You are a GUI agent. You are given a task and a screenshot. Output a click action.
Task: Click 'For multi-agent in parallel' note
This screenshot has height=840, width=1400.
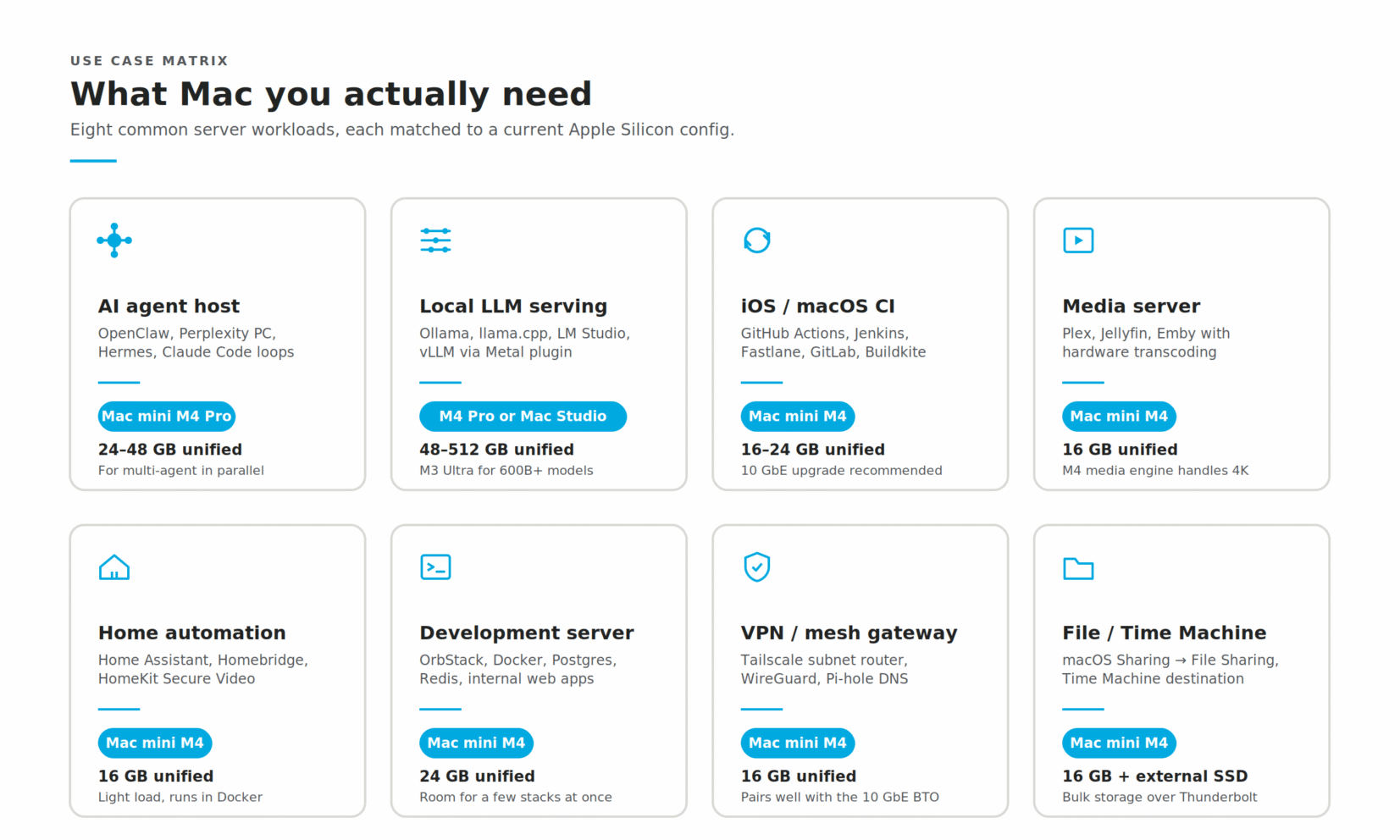point(181,471)
